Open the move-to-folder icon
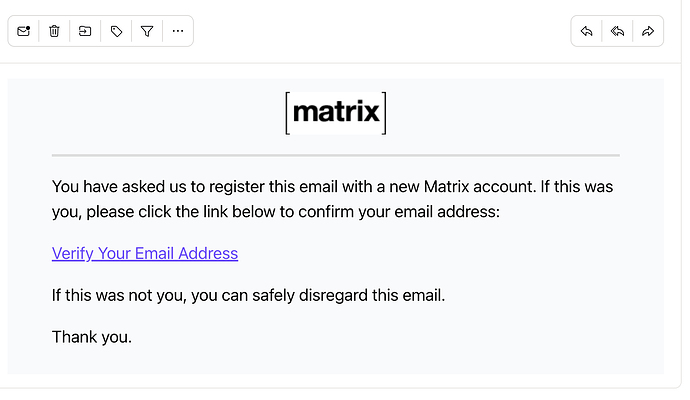The width and height of the screenshot is (690, 400). [85, 31]
